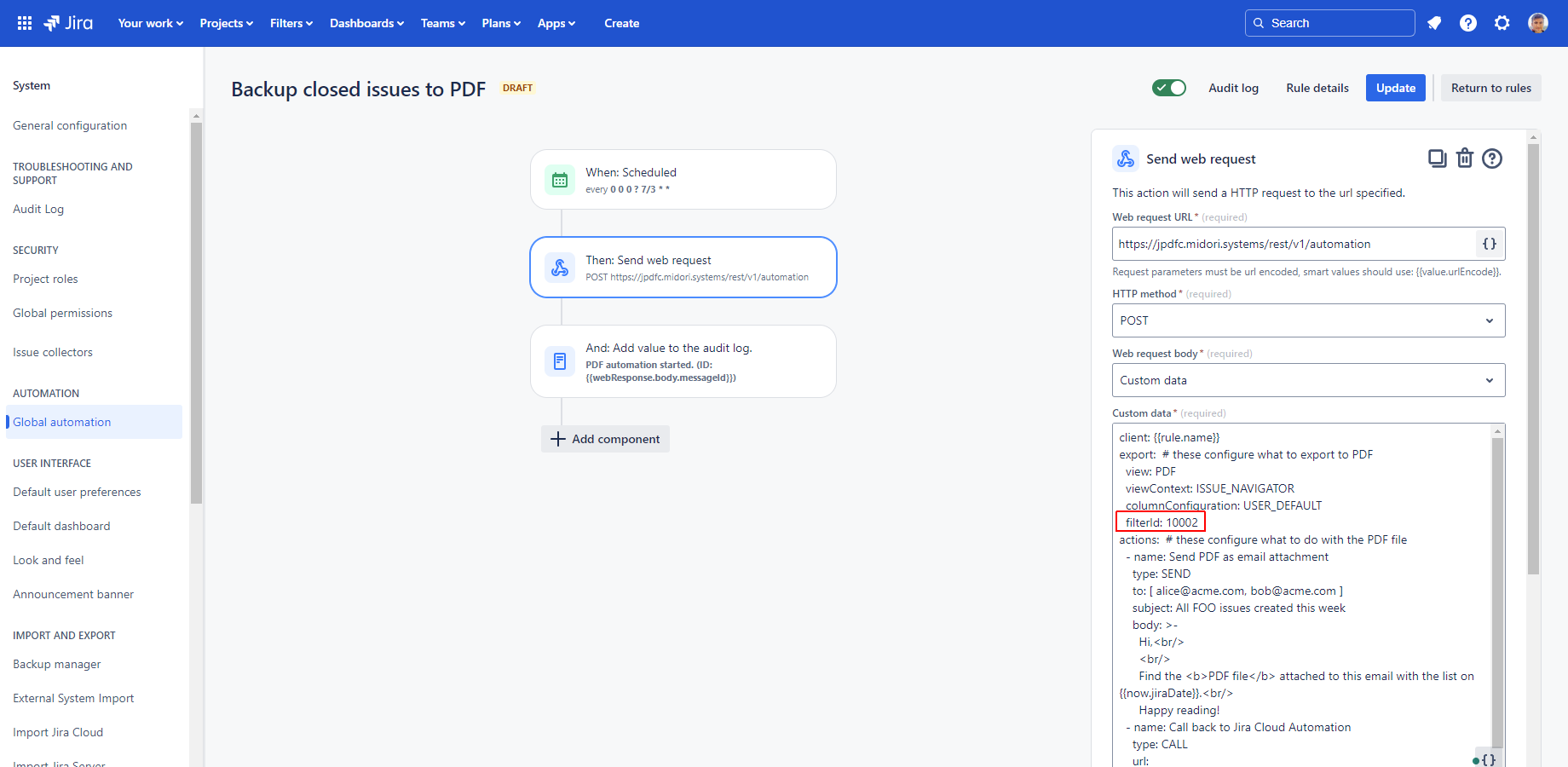Open Send web request help icon

[x=1492, y=159]
